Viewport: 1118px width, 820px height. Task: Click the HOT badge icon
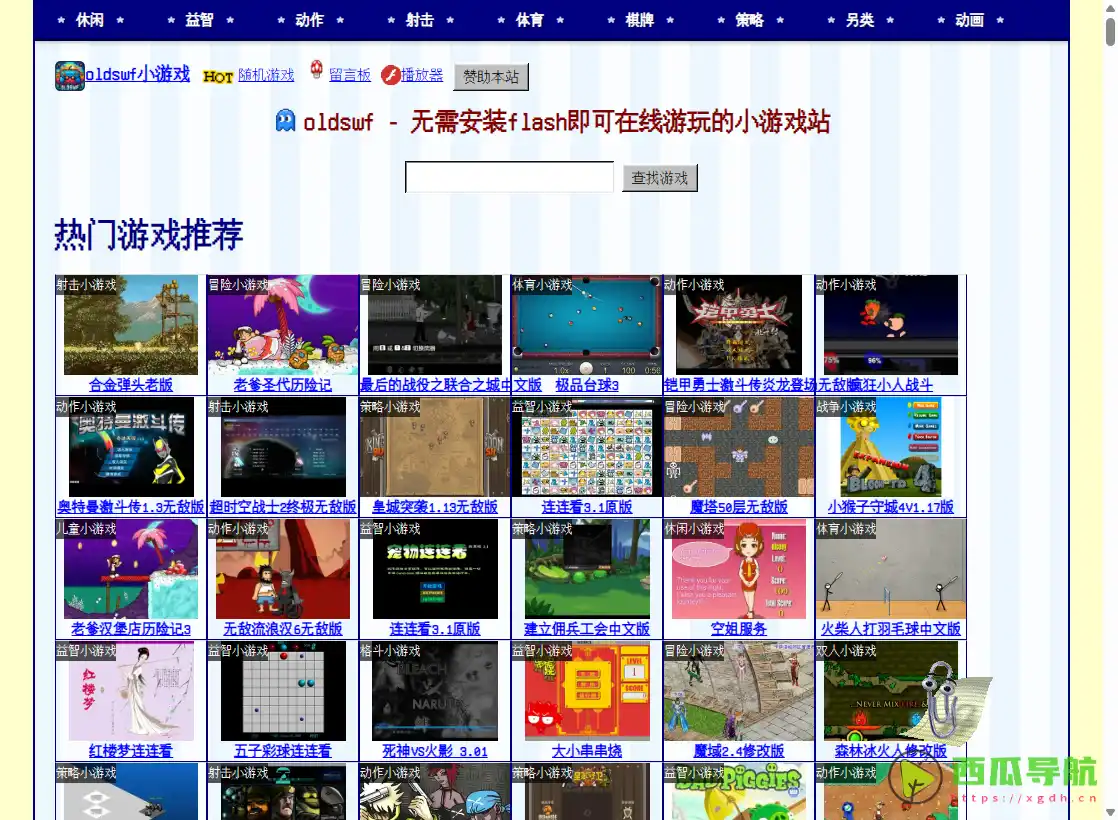pos(217,76)
